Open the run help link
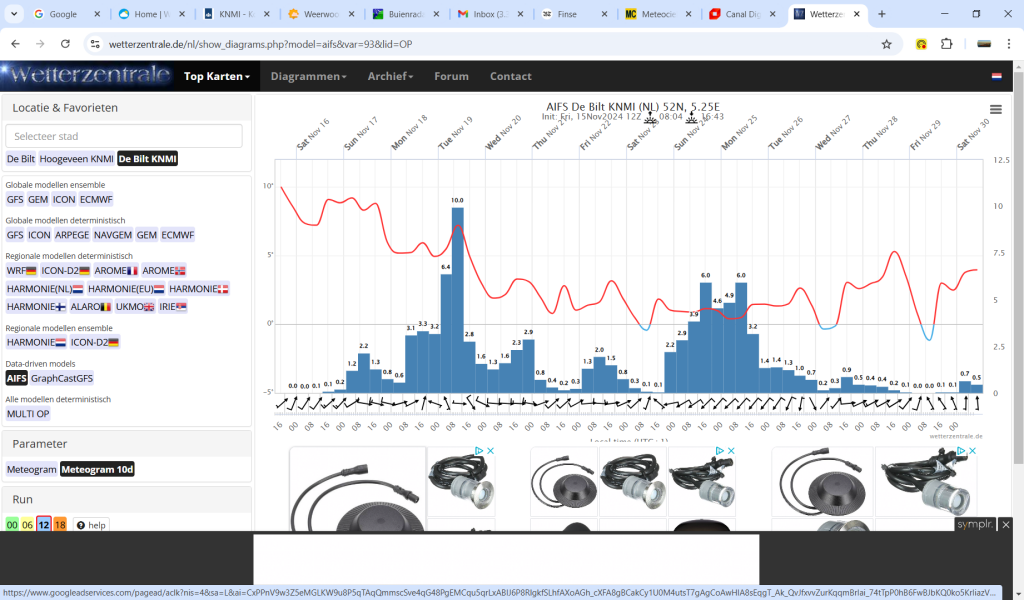 pyautogui.click(x=91, y=525)
